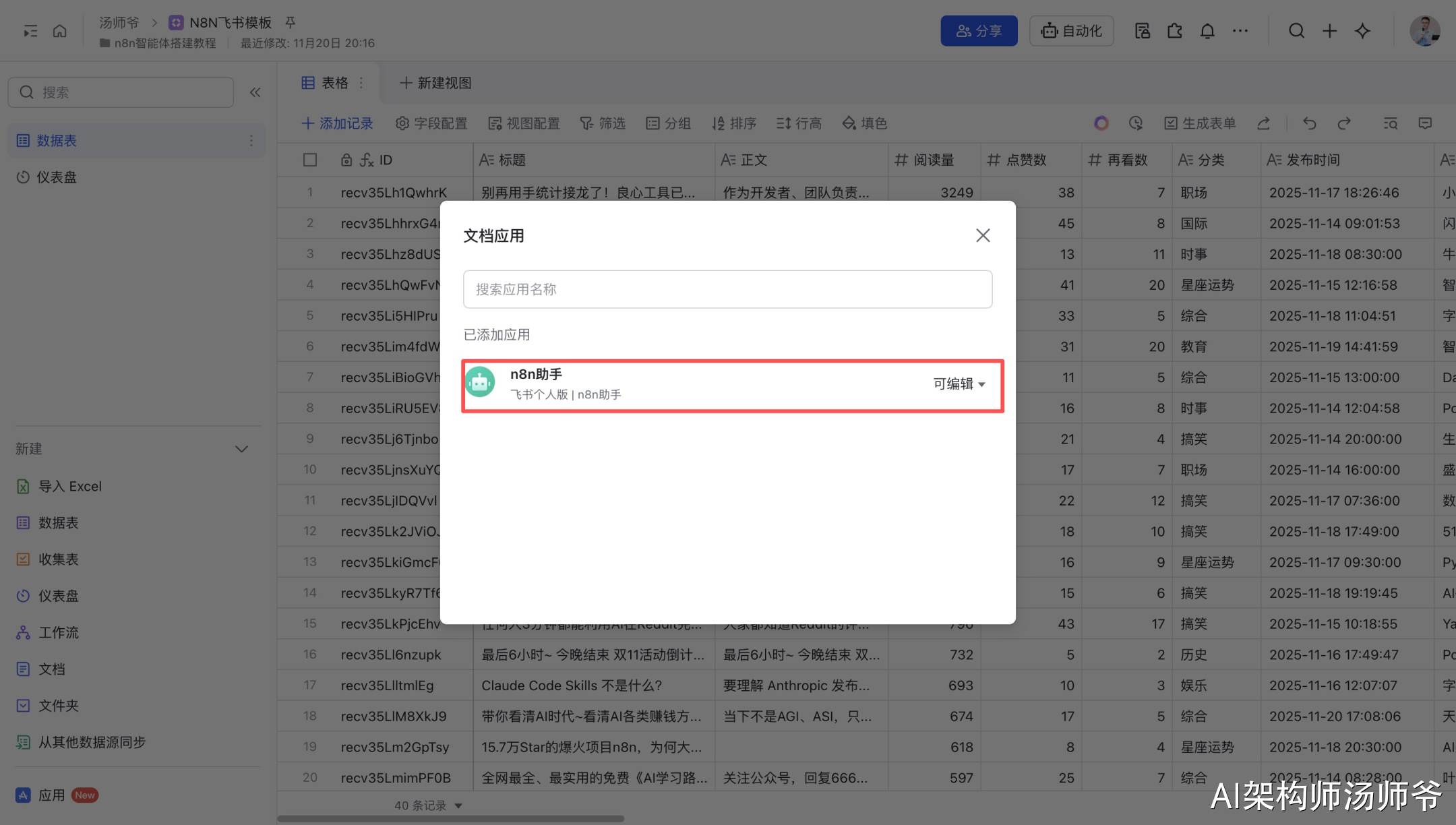Screen dimensions: 1456x825
Task: Open the 可编辑 permission dropdown
Action: tap(959, 384)
